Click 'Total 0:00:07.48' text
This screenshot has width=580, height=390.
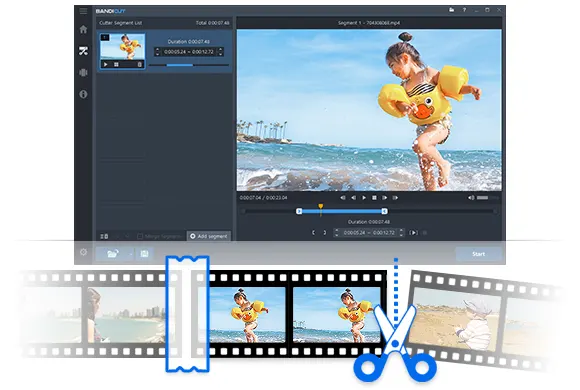[x=212, y=23]
